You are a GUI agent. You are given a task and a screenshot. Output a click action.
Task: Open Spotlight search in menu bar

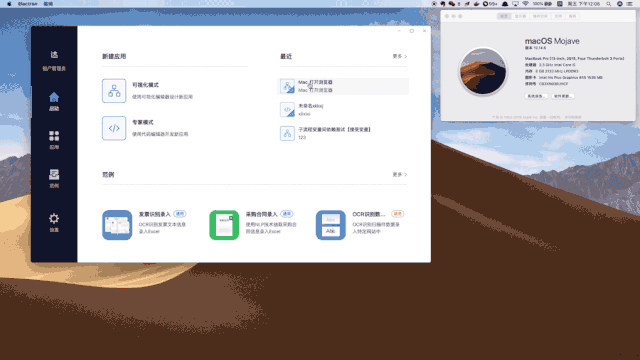[609, 4]
